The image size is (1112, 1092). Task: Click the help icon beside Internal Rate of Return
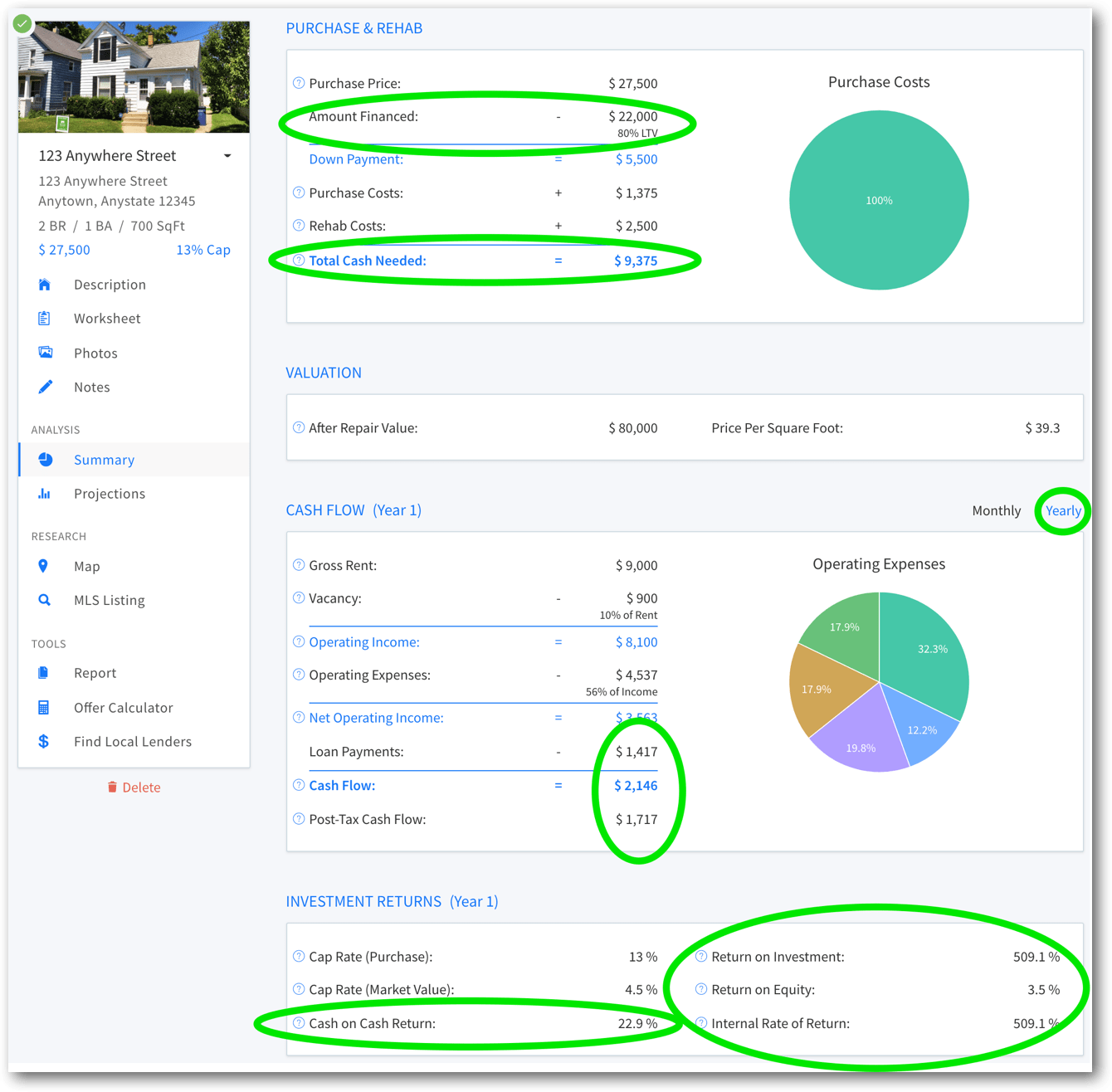coord(701,1023)
